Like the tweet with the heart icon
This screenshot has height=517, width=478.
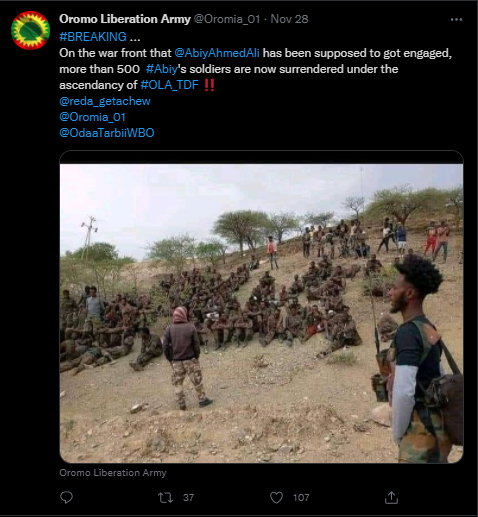click(276, 498)
